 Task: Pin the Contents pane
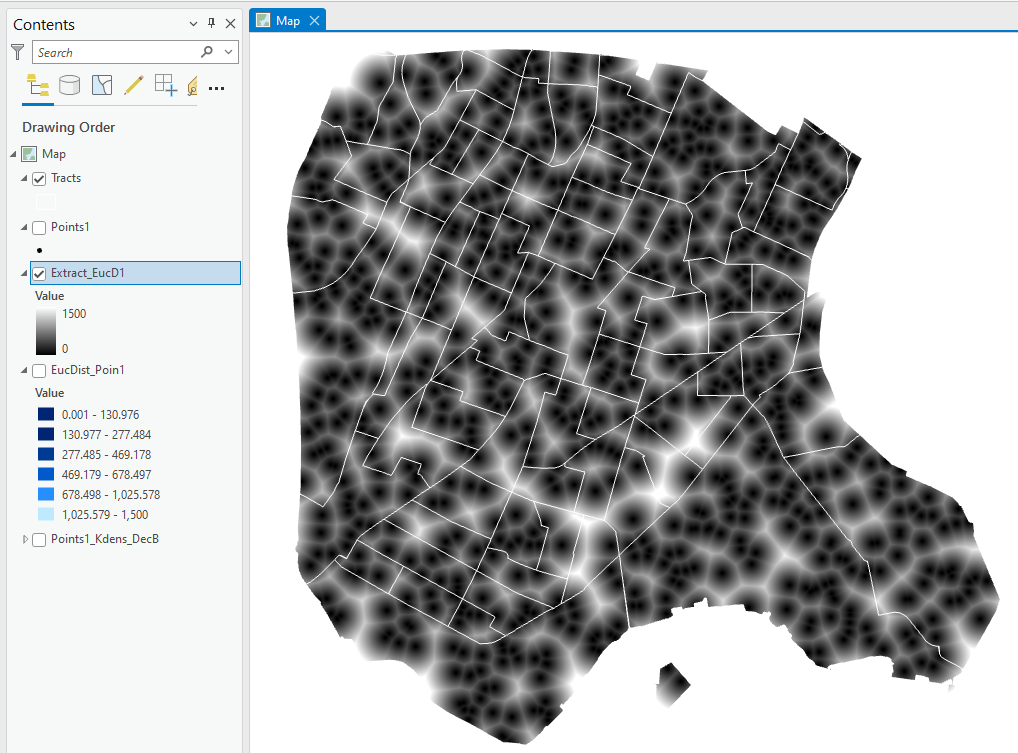coord(212,23)
